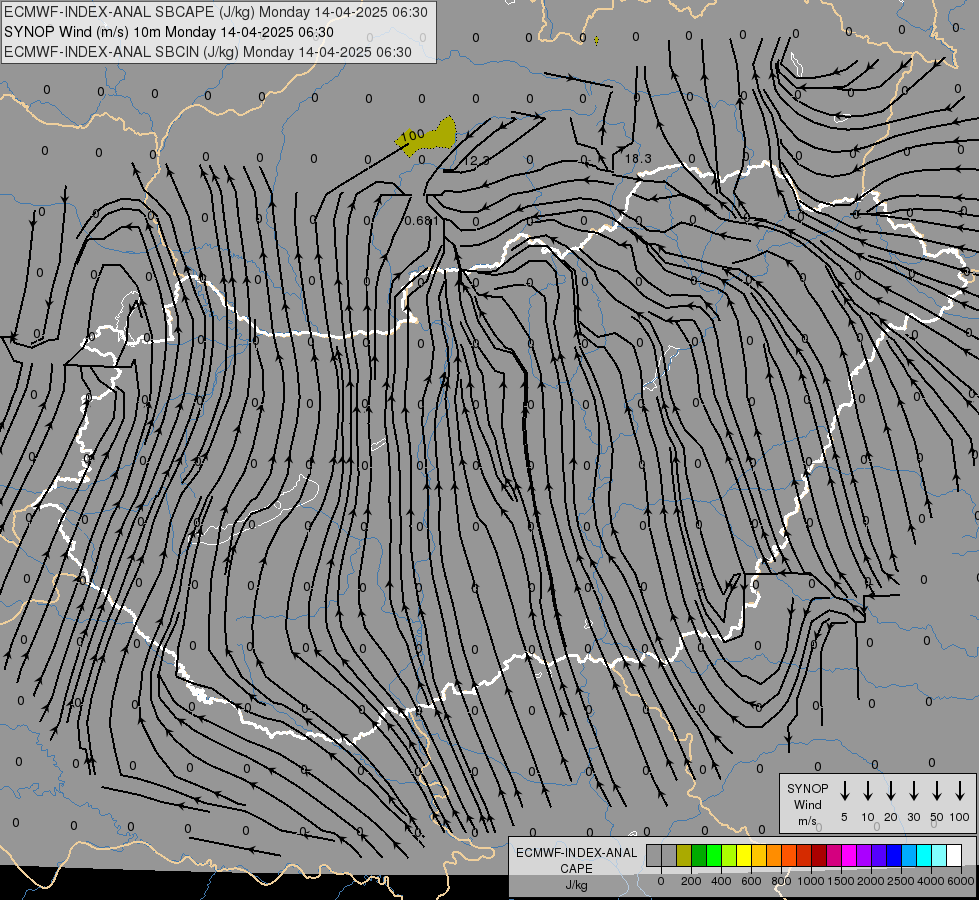Click the olive swatch in the CAPE legend

pyautogui.click(x=684, y=856)
